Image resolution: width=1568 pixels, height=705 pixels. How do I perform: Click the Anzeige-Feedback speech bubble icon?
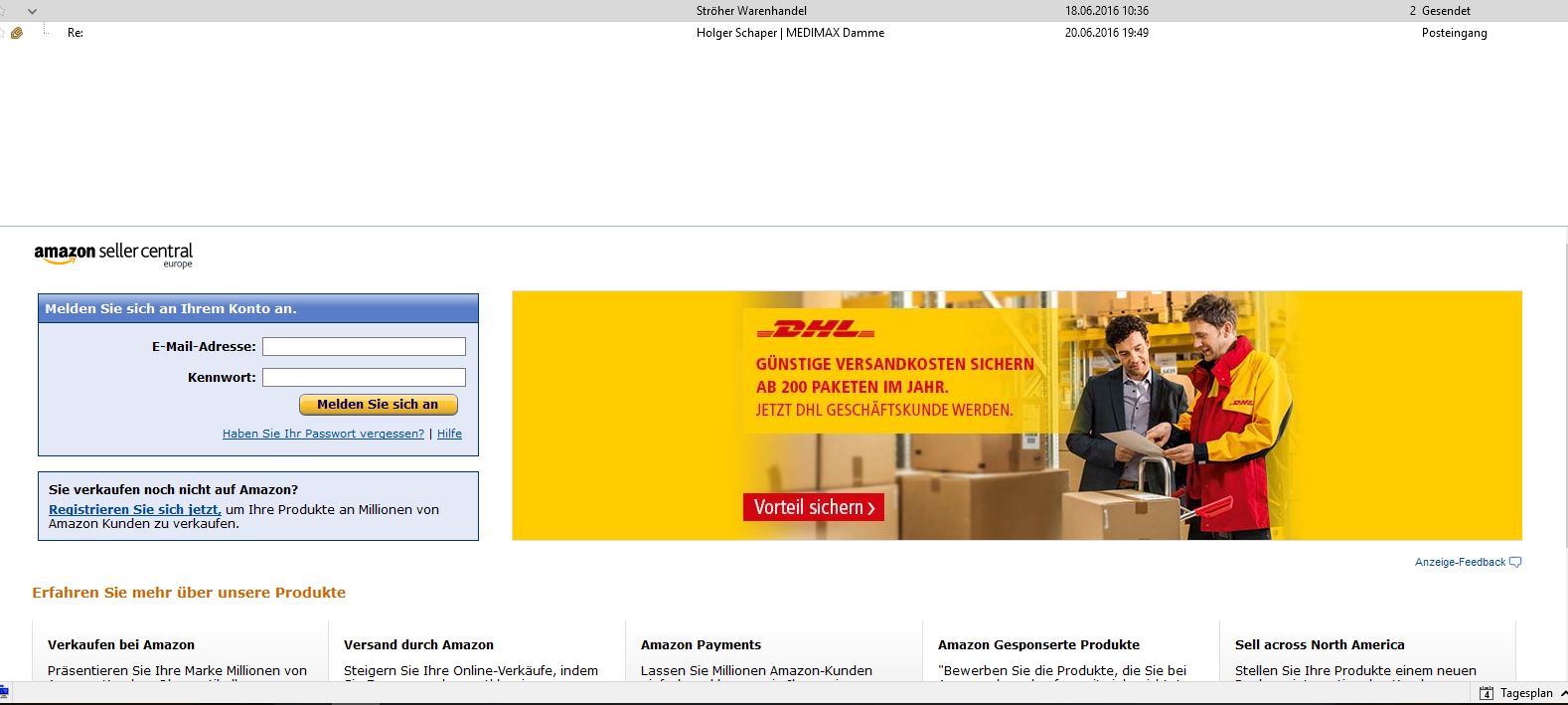pos(1515,562)
